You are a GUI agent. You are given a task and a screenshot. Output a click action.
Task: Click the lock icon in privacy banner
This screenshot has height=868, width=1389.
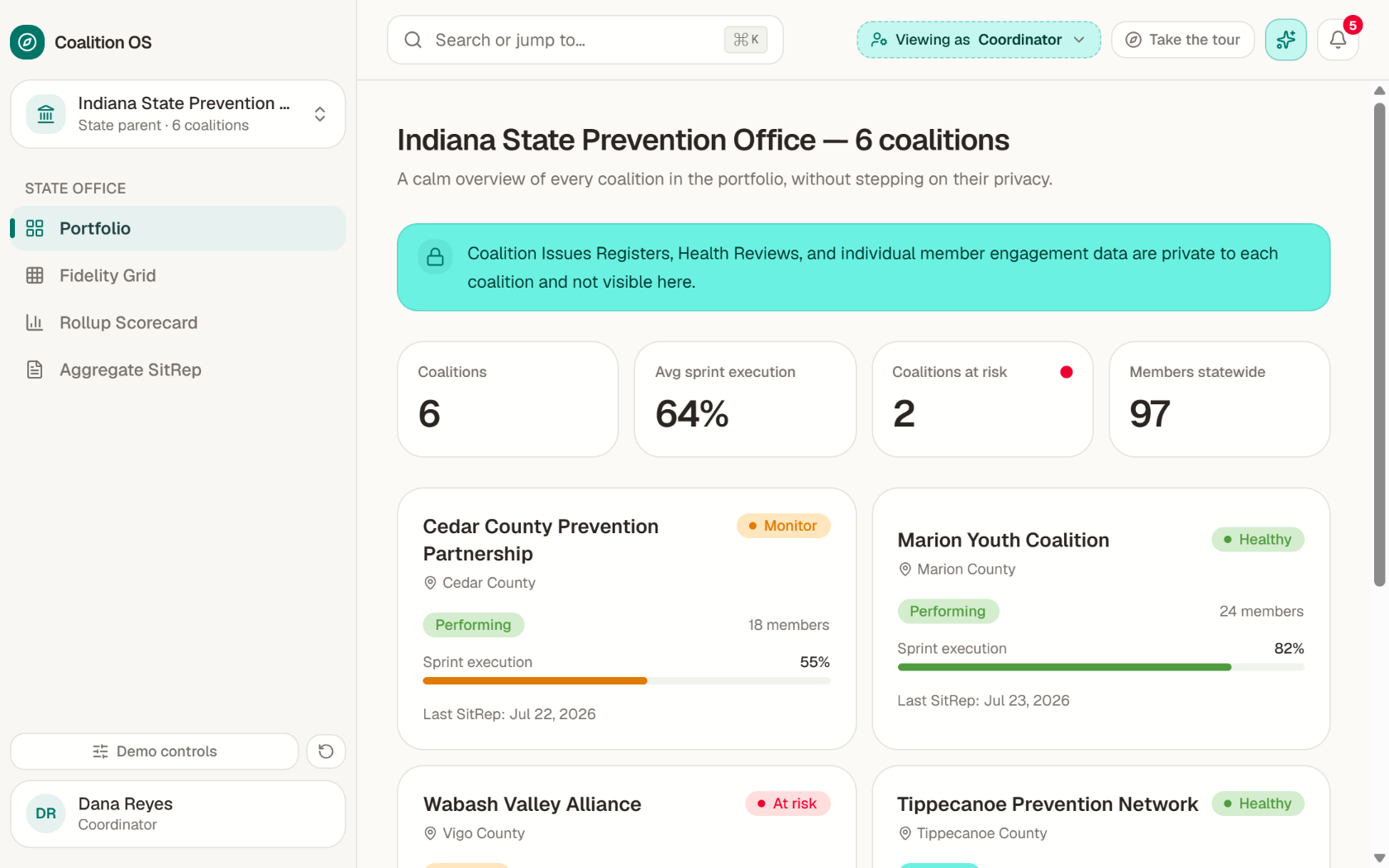436,258
